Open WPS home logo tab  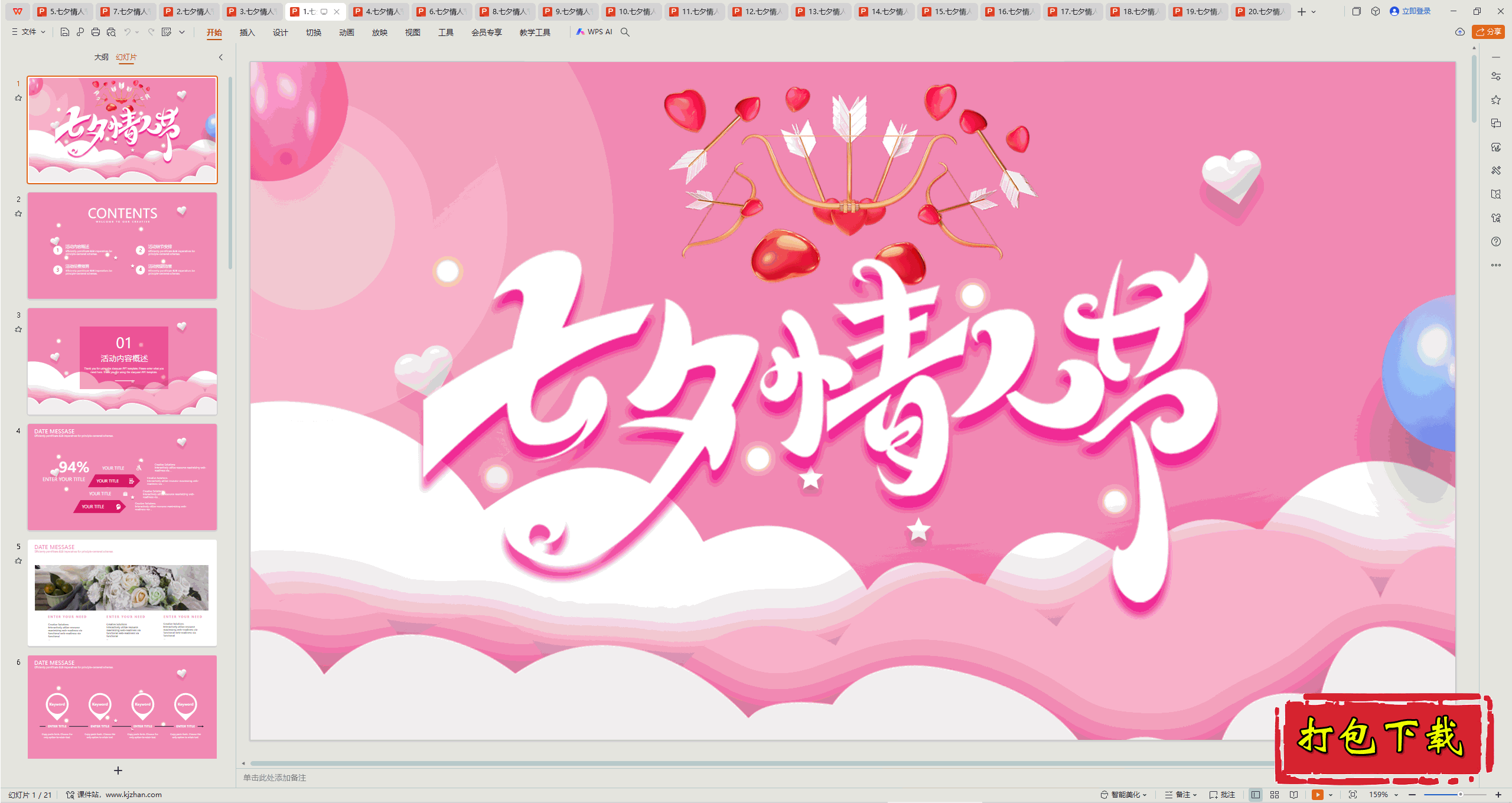pyautogui.click(x=18, y=11)
